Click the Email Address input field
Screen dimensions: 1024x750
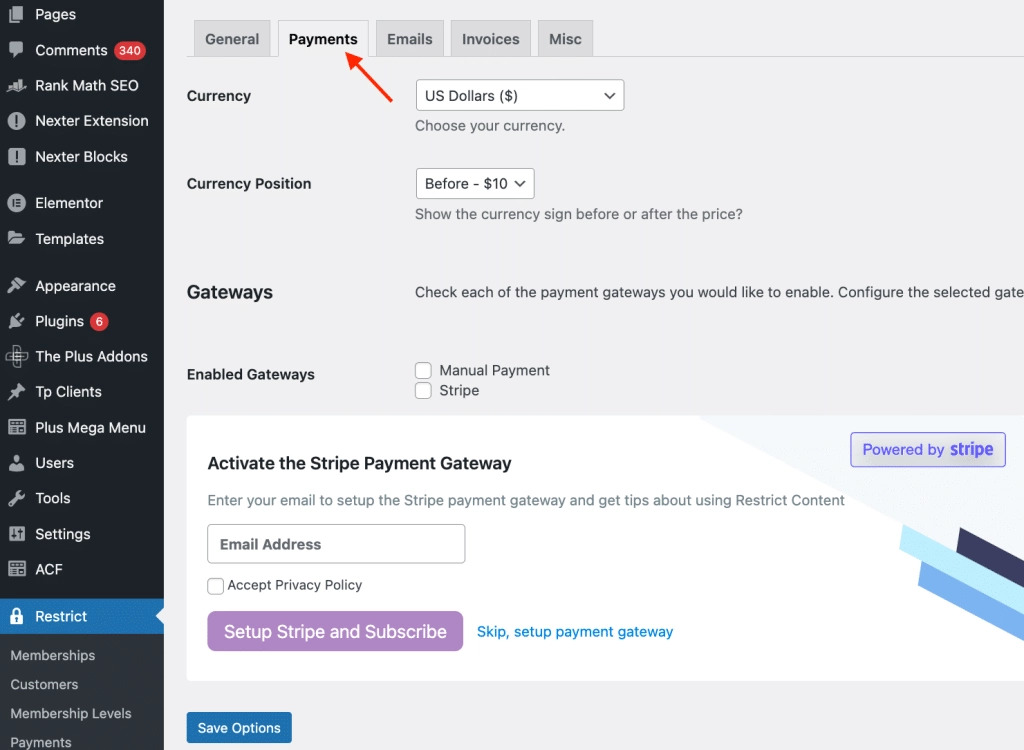pos(336,544)
